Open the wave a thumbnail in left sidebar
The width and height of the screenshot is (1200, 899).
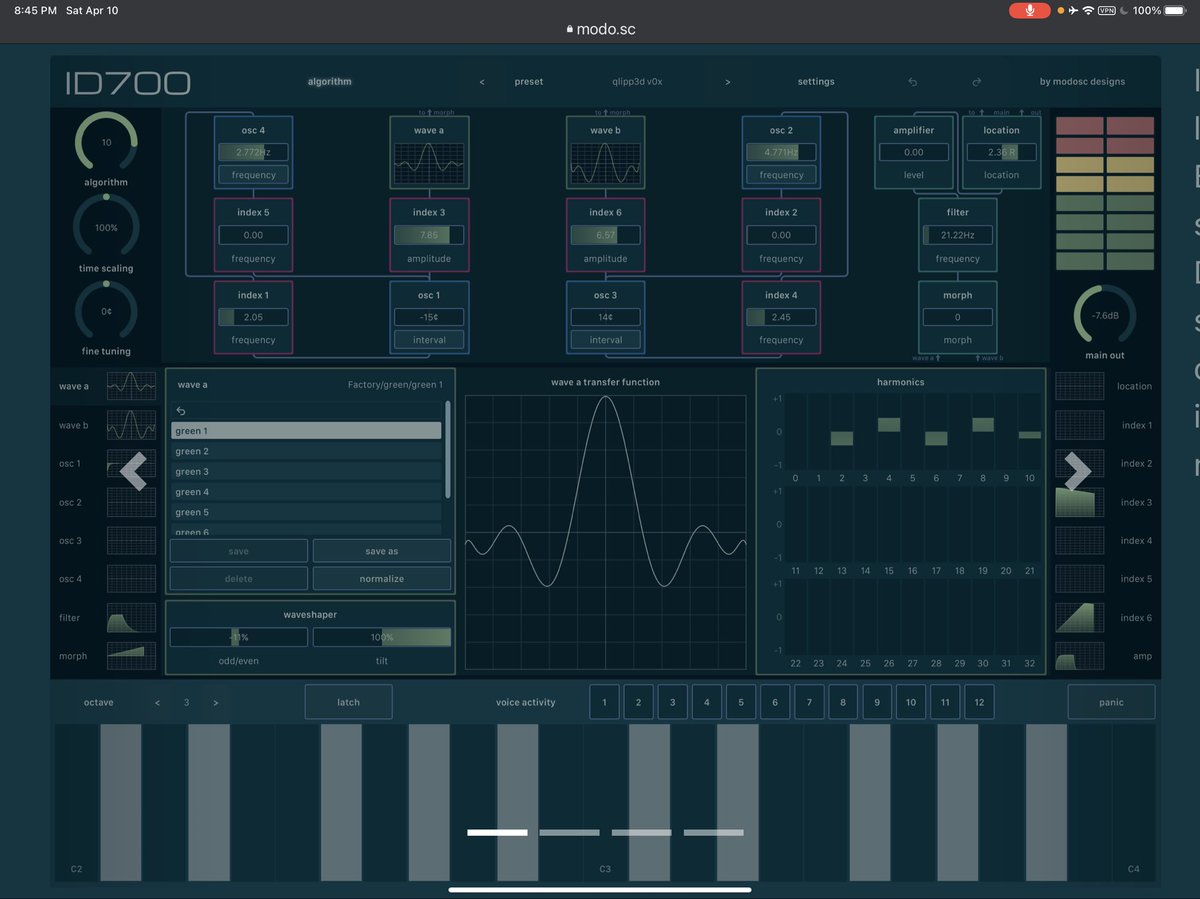pos(131,386)
